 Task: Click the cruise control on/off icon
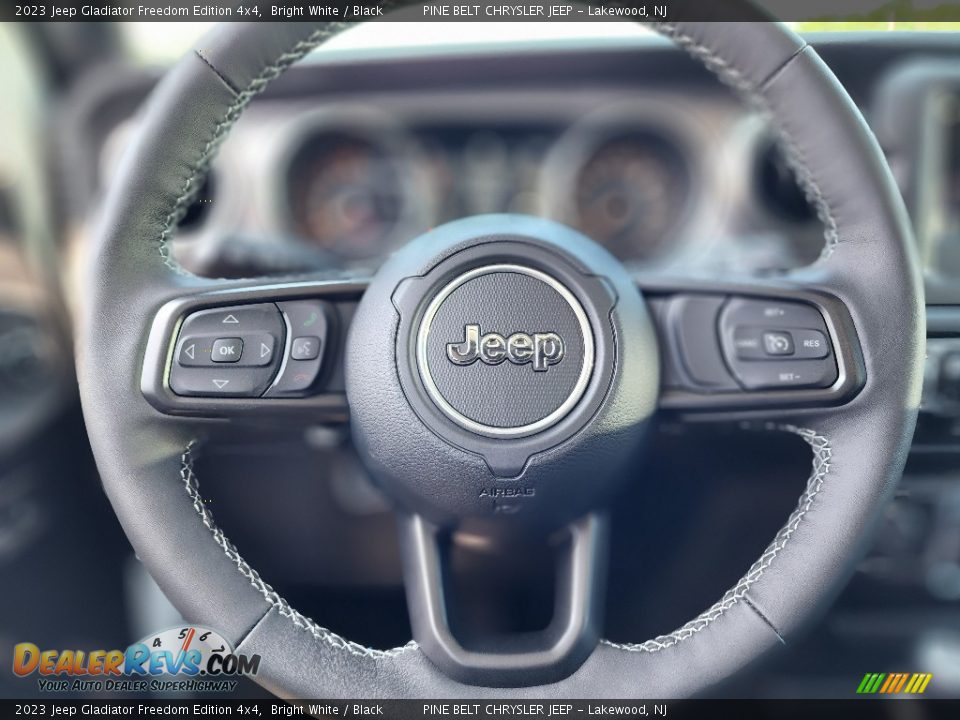[778, 343]
